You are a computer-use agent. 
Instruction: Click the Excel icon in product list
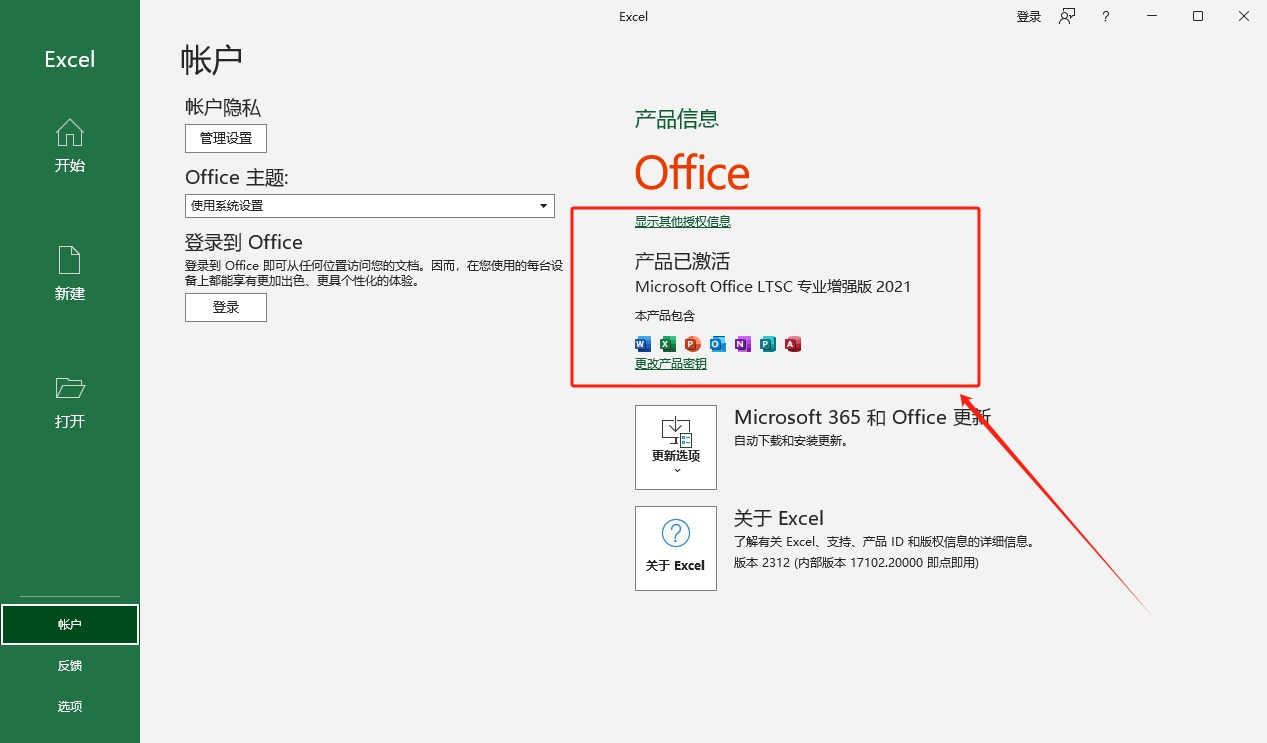point(668,344)
